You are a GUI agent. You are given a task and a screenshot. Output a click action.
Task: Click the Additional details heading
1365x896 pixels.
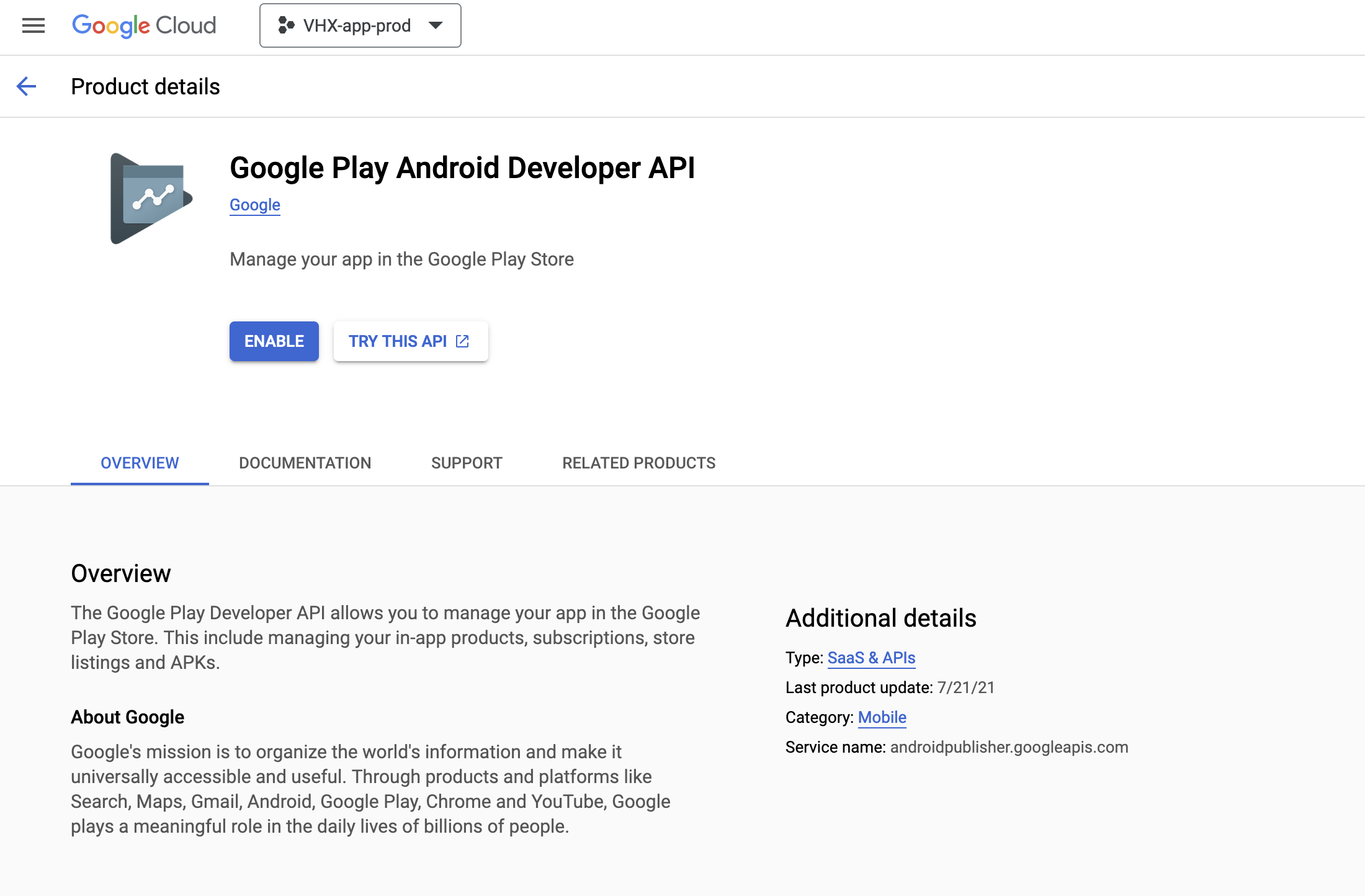(881, 618)
